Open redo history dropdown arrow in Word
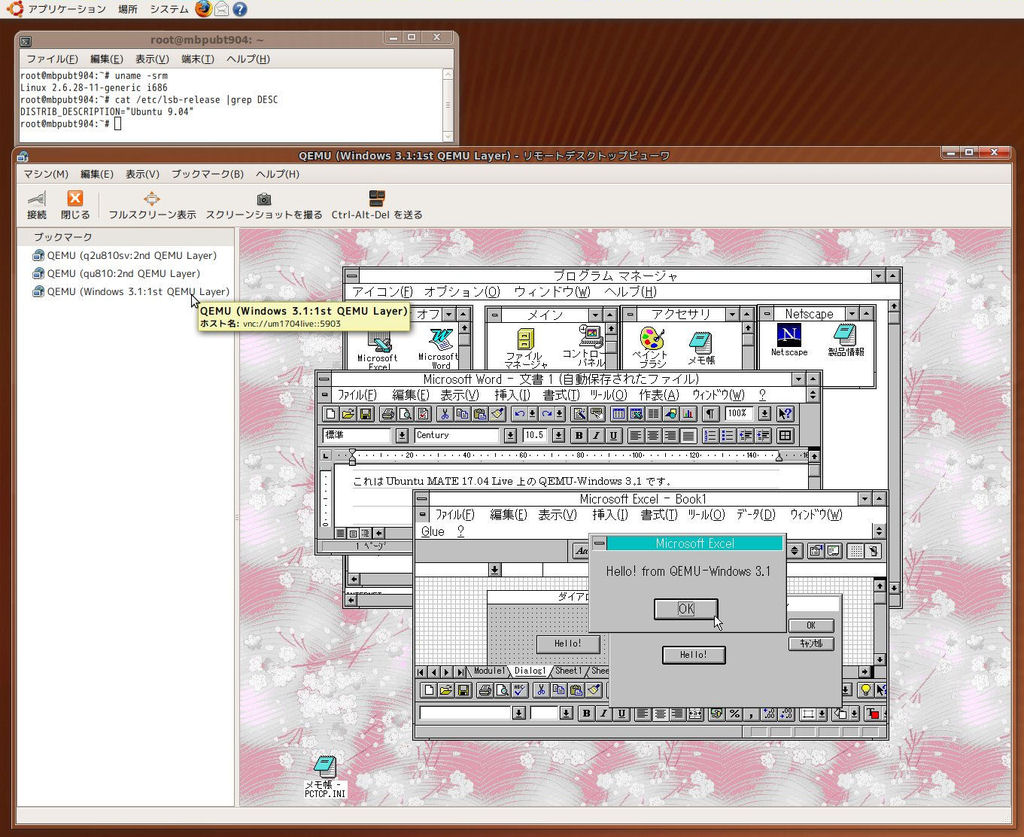 tap(560, 413)
